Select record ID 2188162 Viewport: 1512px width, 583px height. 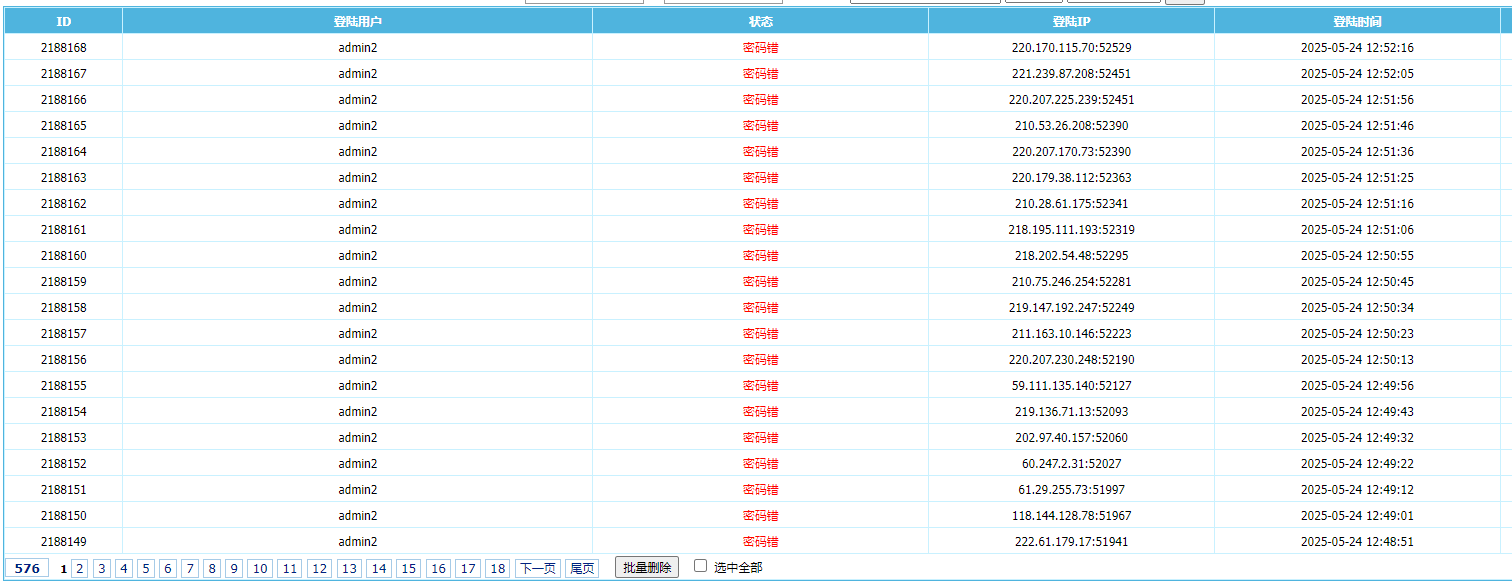click(x=63, y=203)
